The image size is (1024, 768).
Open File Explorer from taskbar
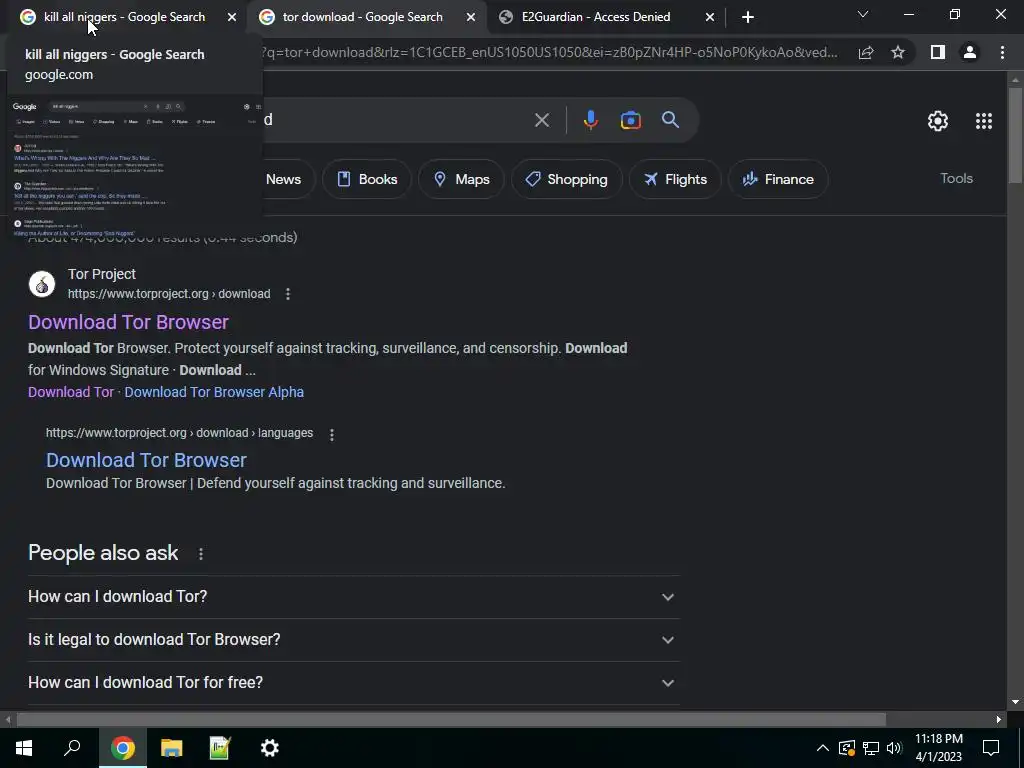click(x=172, y=748)
